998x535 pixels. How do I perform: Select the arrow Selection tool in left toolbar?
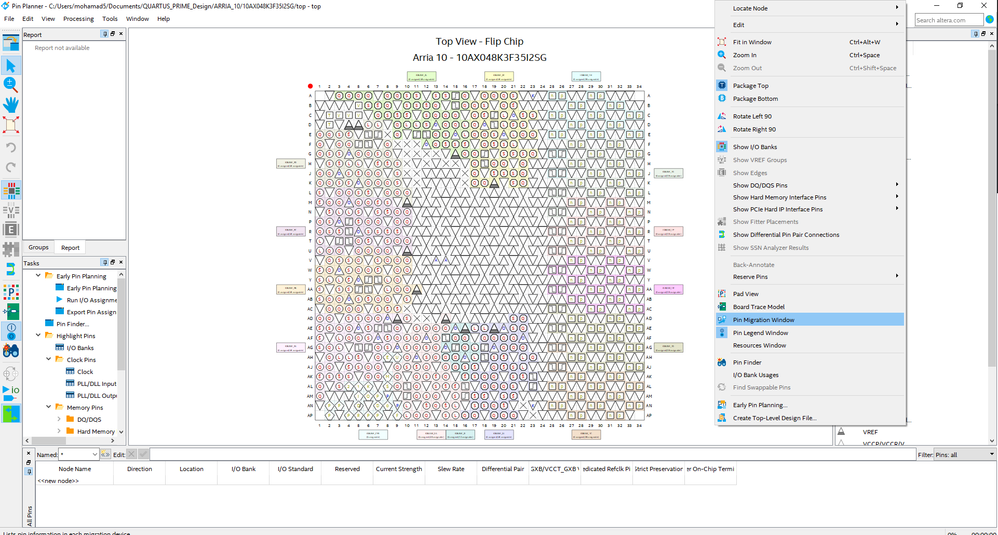[x=11, y=66]
